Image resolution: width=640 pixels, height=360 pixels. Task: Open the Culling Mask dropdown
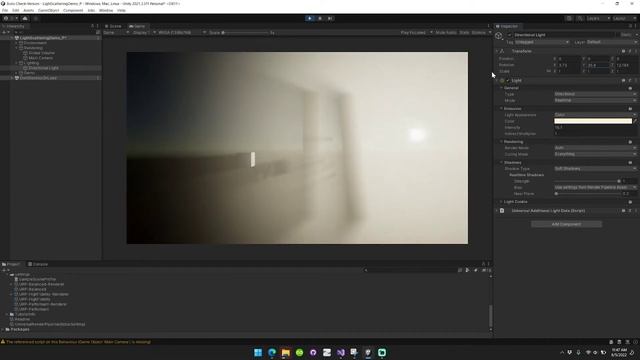click(595, 154)
